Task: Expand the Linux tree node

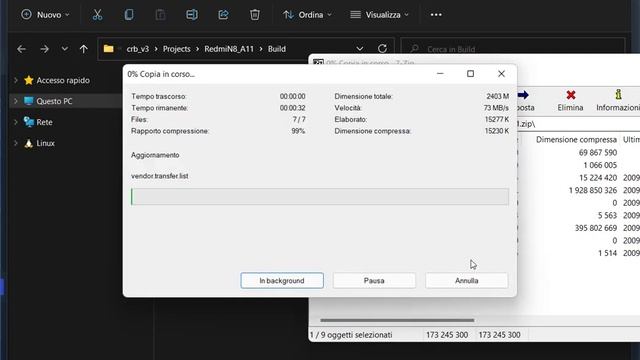Action: tap(16, 143)
